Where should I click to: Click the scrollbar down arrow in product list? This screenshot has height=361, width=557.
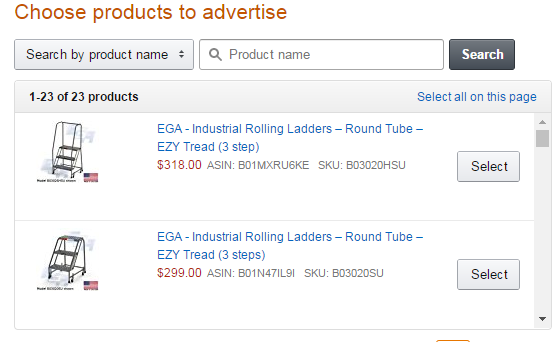pyautogui.click(x=542, y=319)
